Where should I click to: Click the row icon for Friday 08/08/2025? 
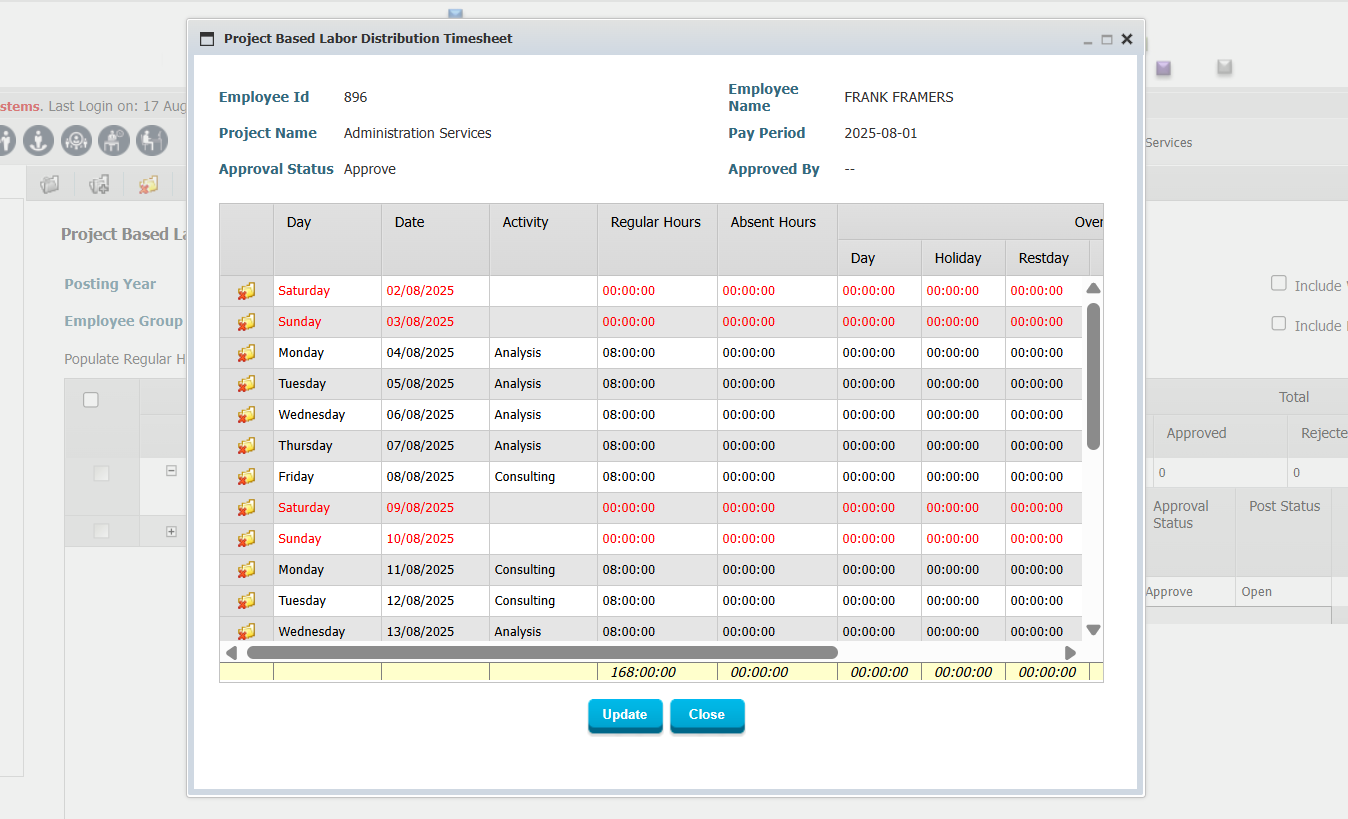[x=246, y=477]
